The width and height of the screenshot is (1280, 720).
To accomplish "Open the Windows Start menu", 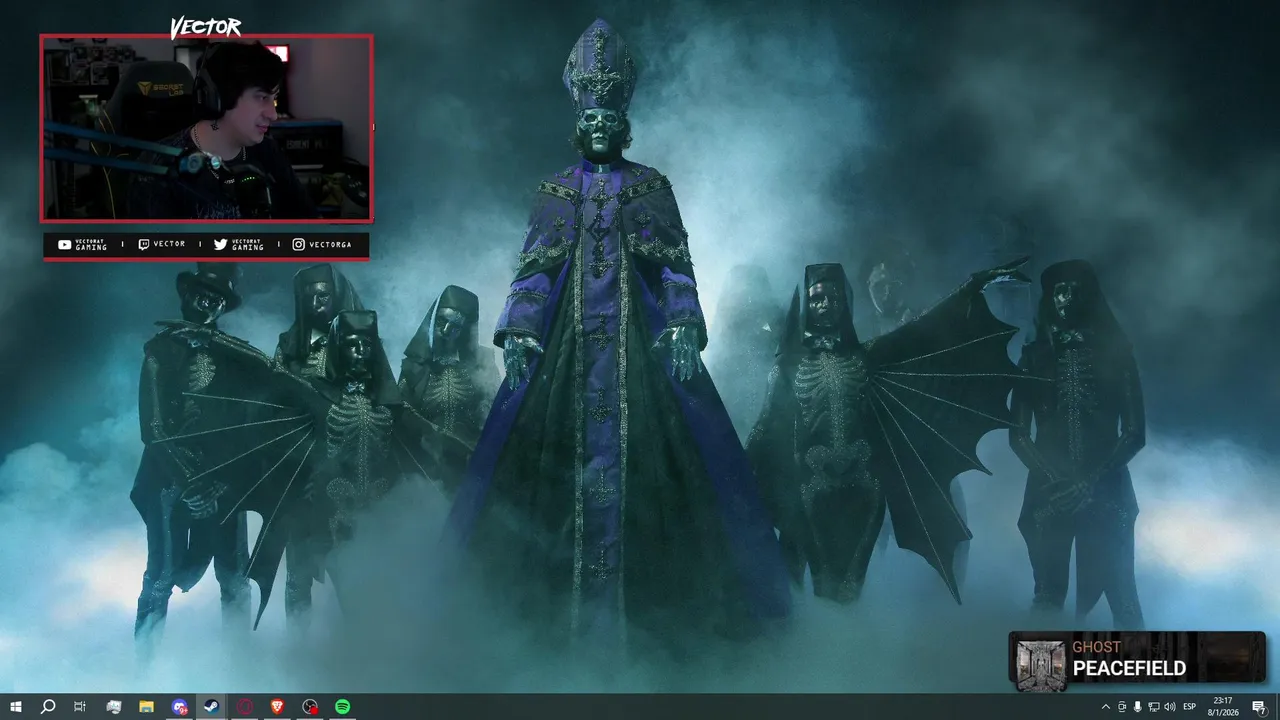I will (15, 706).
